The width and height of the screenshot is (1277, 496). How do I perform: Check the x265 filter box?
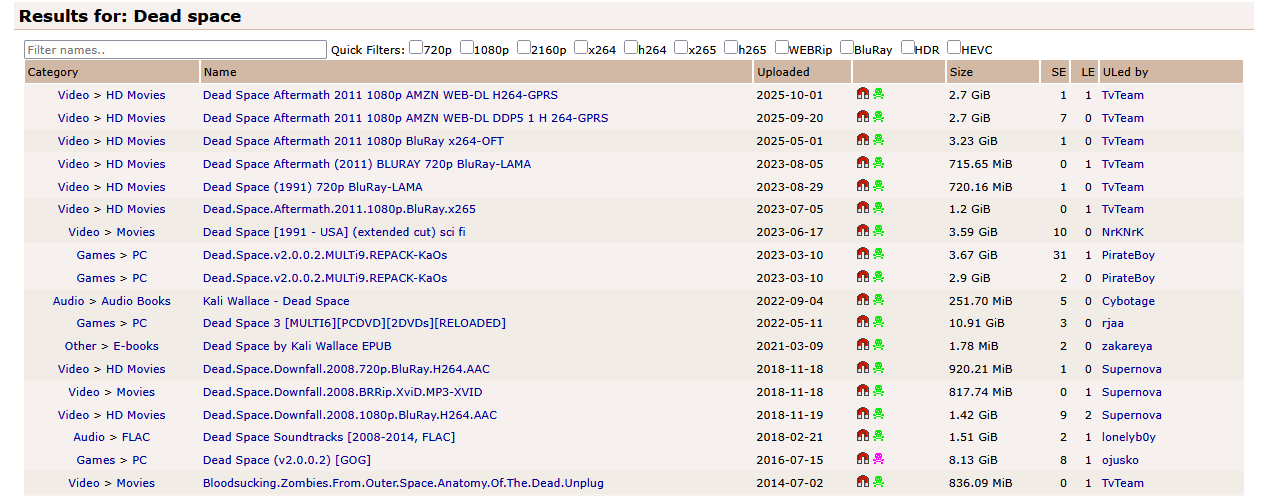coord(681,47)
